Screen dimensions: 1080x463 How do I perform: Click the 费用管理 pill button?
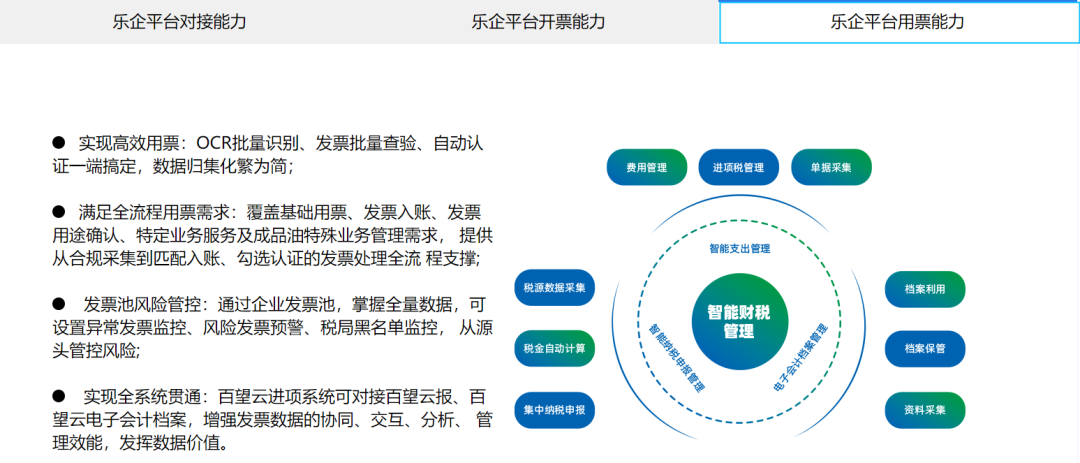(x=647, y=167)
